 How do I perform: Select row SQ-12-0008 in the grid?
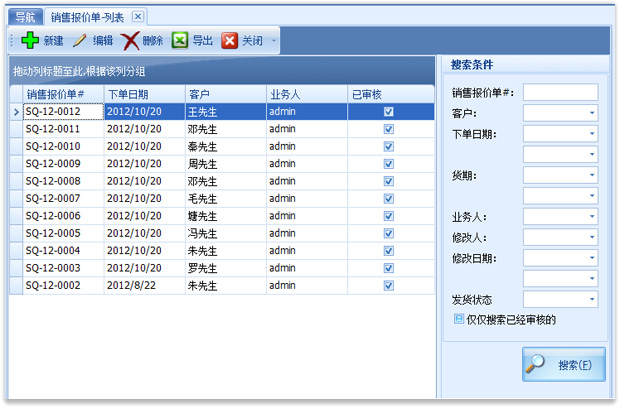coord(62,181)
